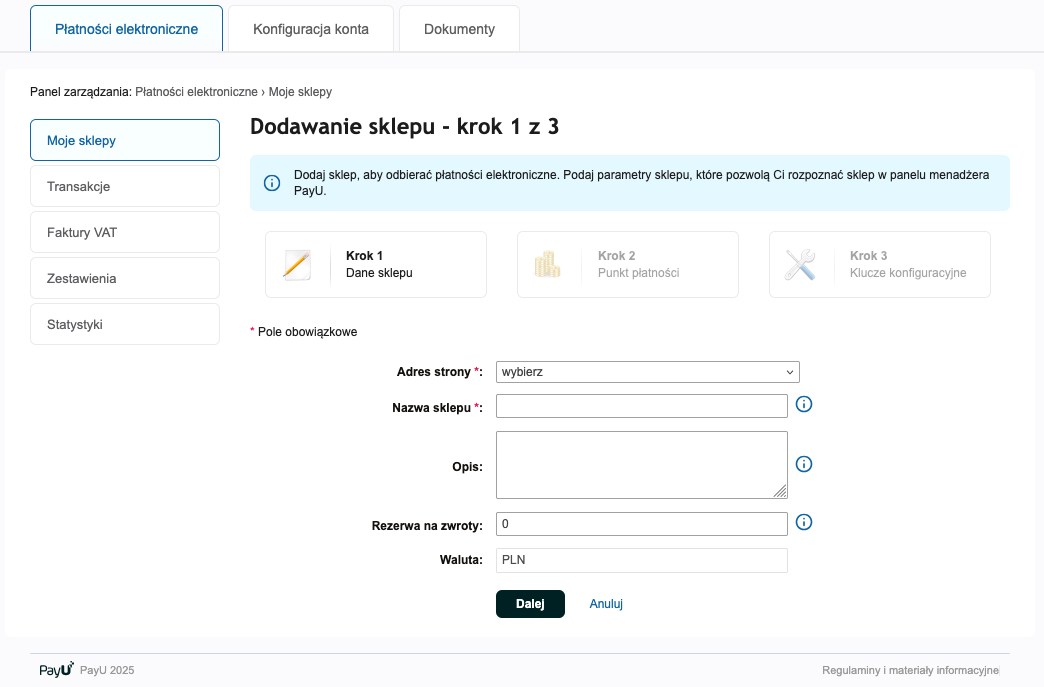Click info icon beside Opis field

click(x=803, y=464)
